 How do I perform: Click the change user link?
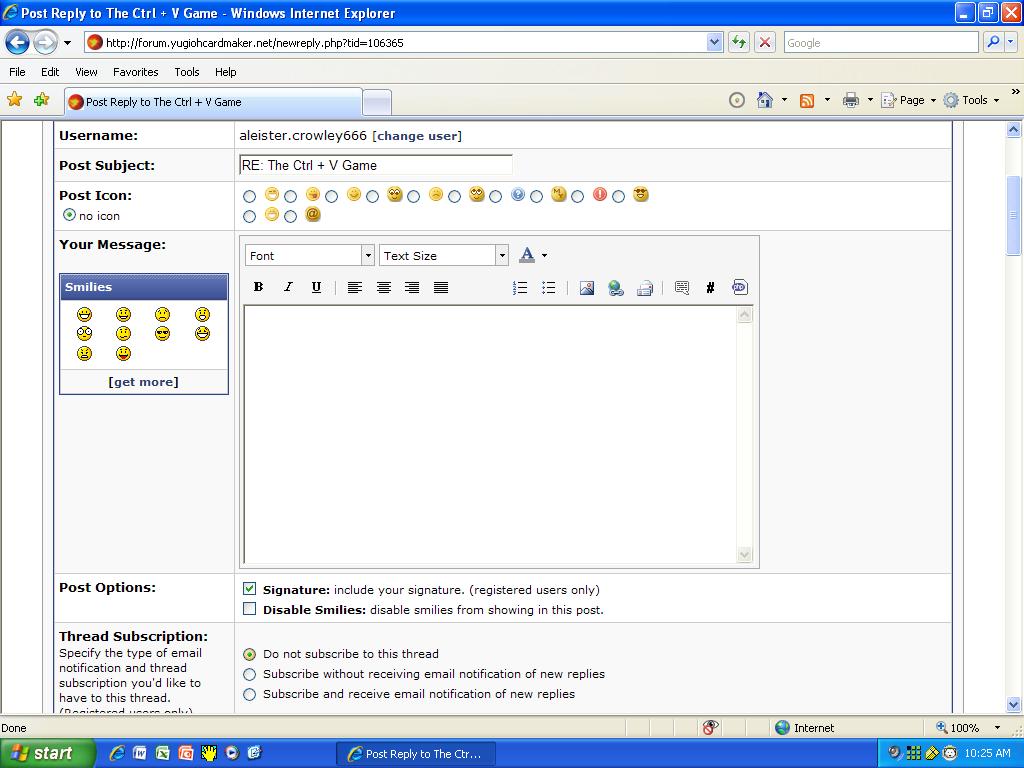coord(417,136)
